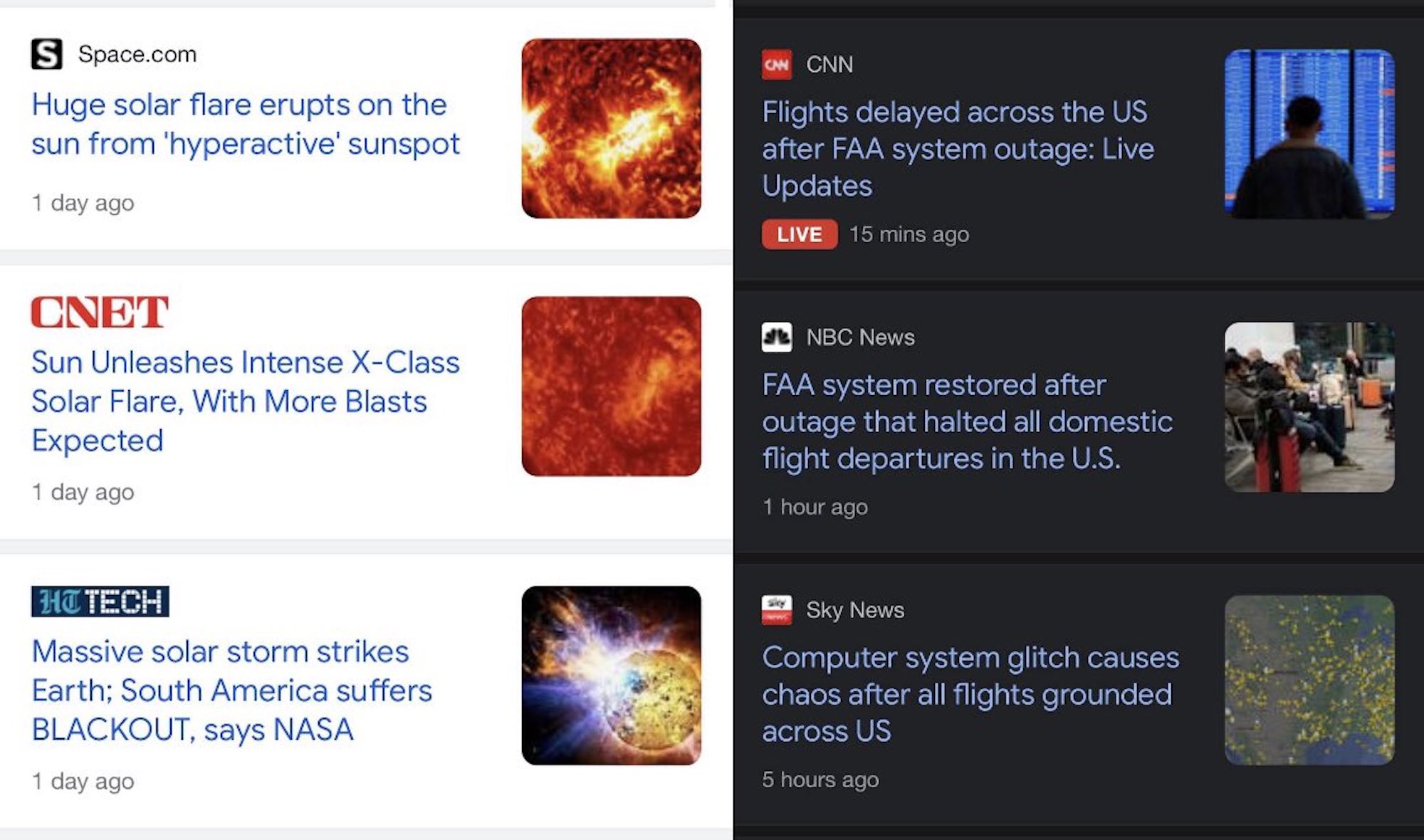This screenshot has height=840, width=1424.
Task: Click the Sky News source icon
Action: coord(777,610)
